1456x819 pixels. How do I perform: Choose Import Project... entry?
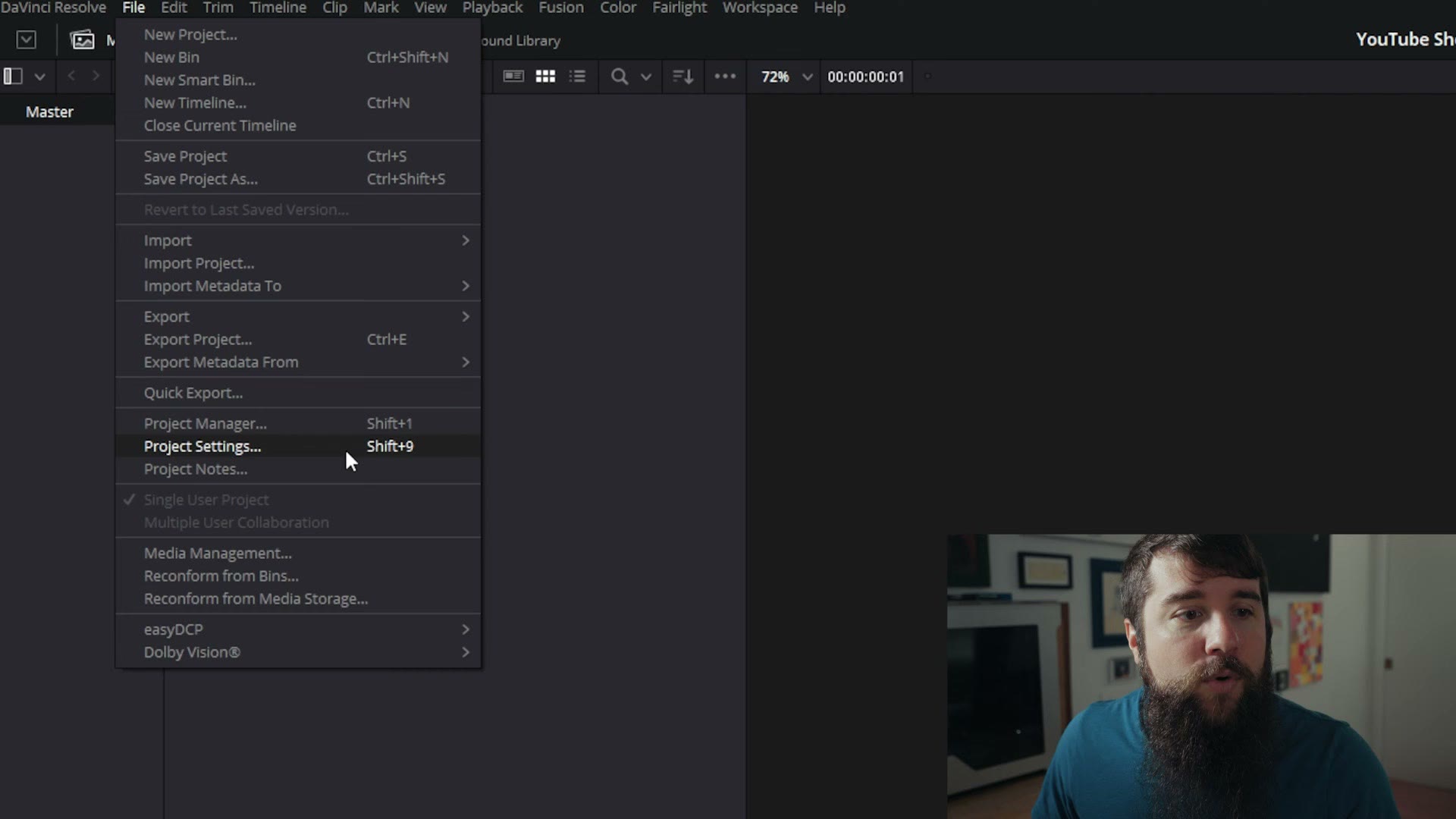(x=298, y=263)
